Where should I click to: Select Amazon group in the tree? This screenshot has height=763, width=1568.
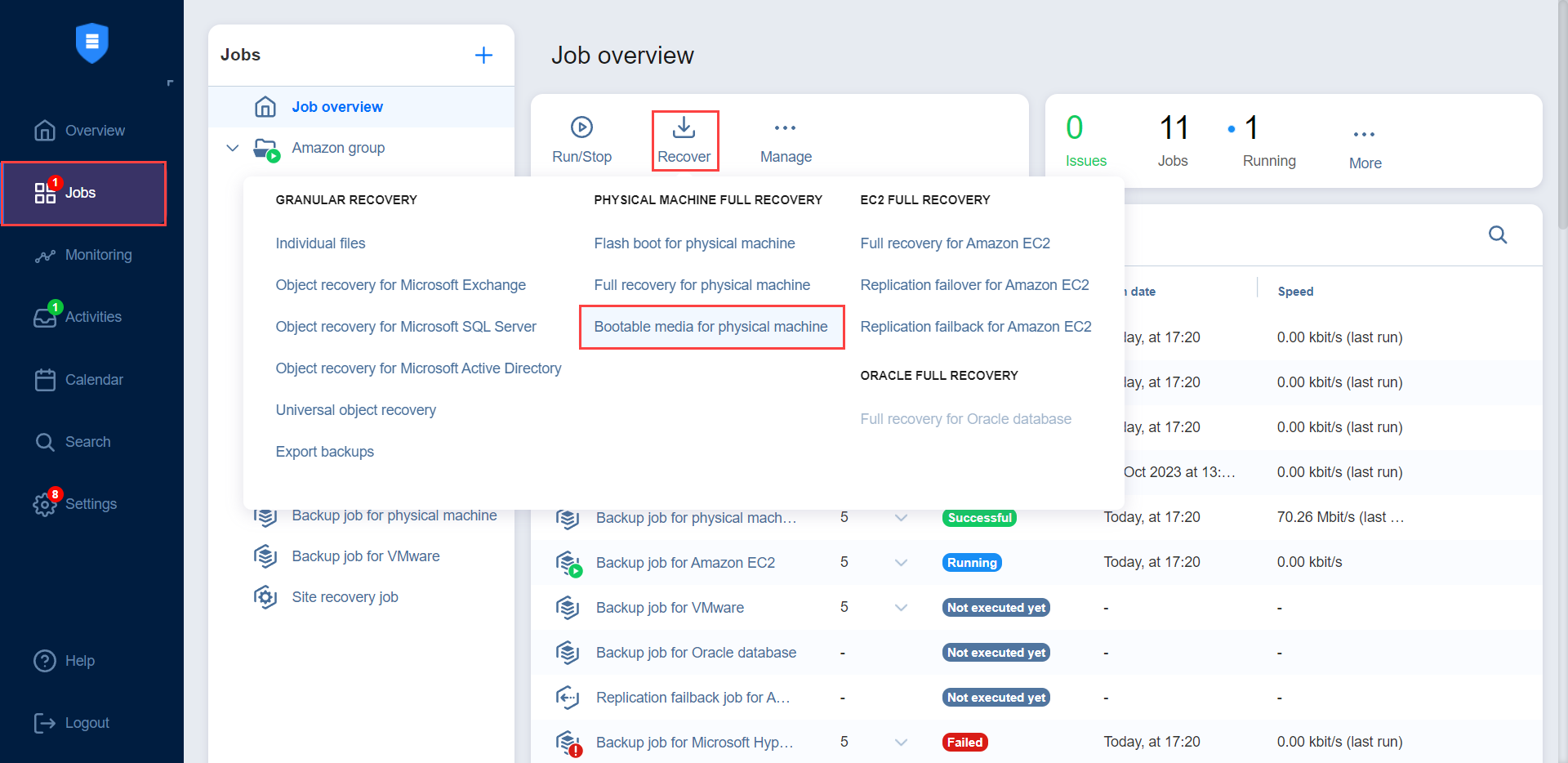(338, 148)
